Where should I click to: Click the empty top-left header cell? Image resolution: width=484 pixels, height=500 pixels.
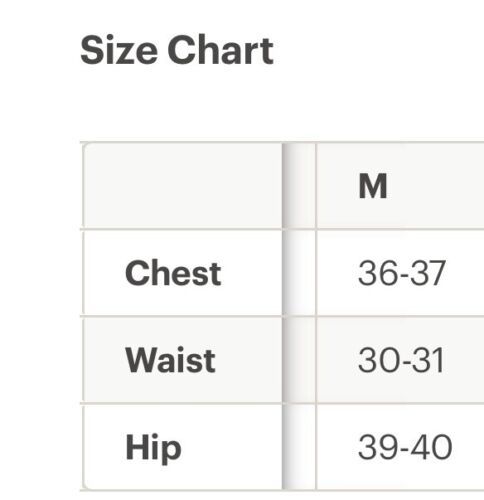coord(182,186)
